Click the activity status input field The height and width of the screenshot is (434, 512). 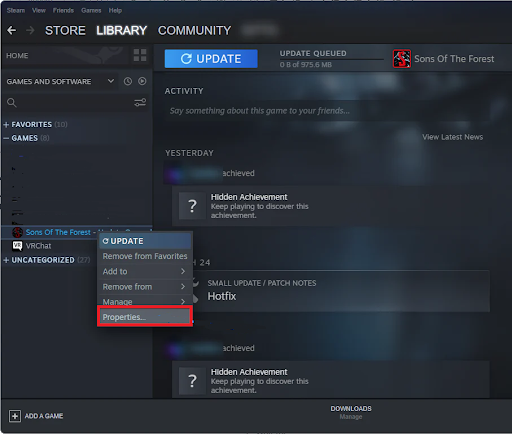[x=327, y=111]
